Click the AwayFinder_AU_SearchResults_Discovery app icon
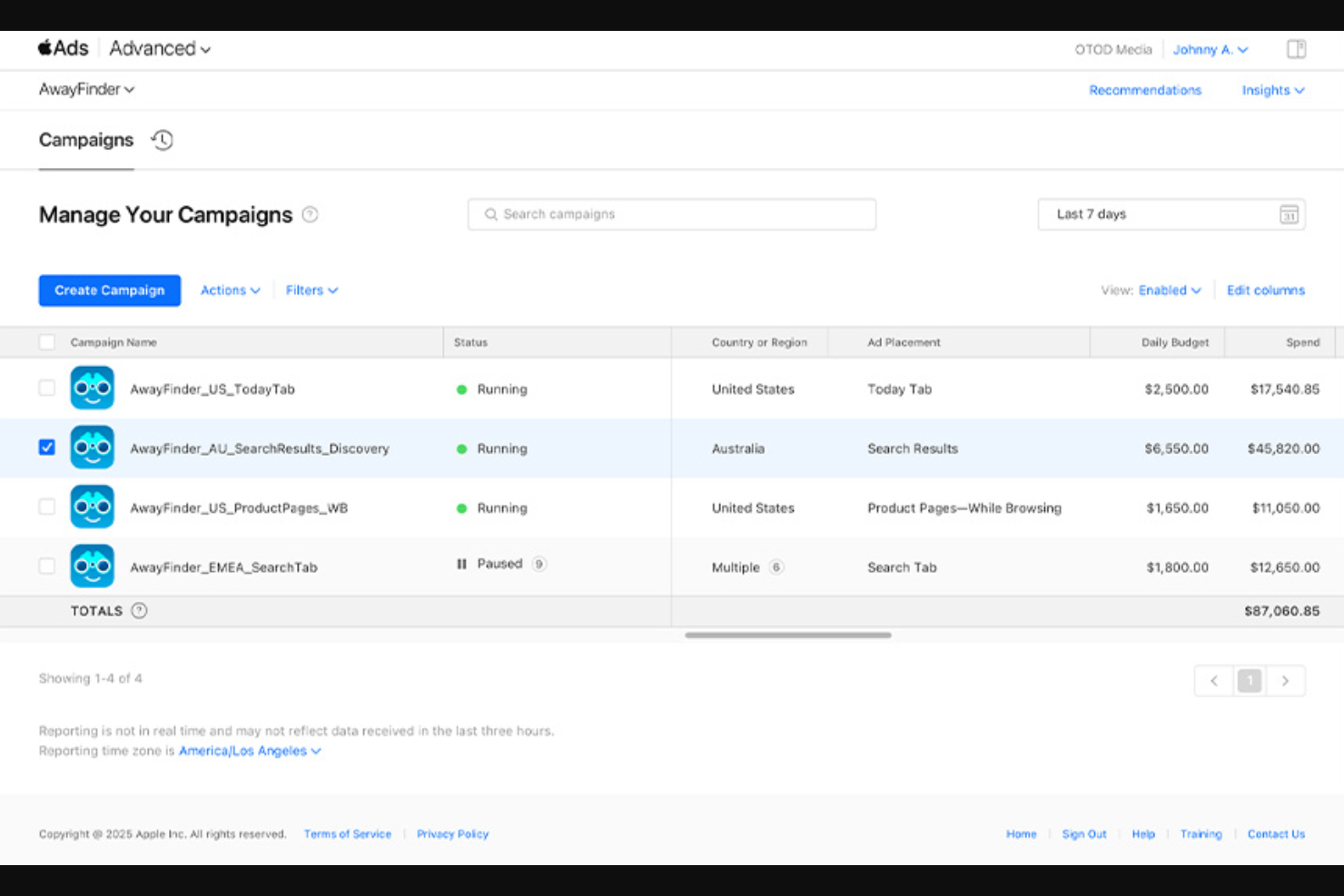 [x=93, y=448]
